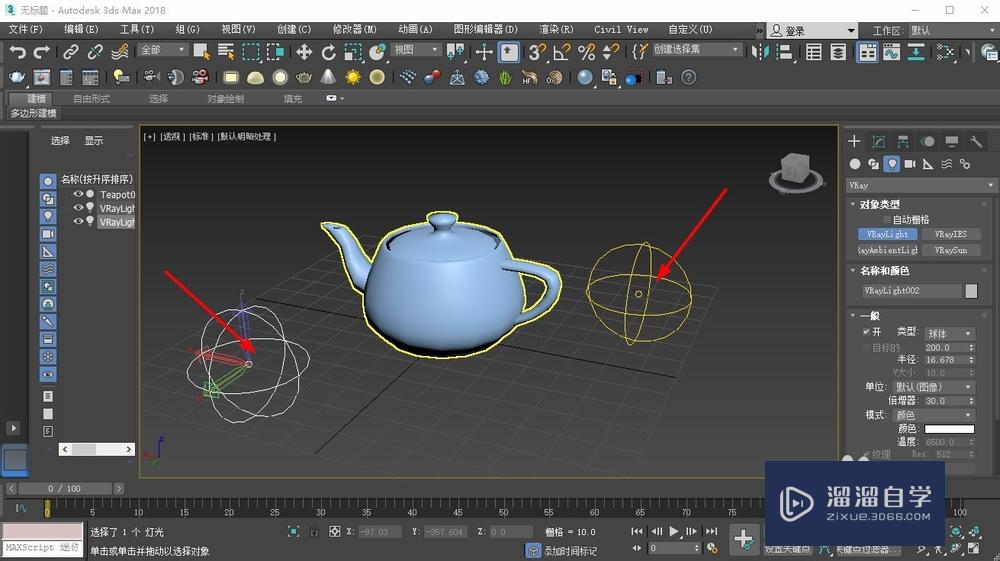
Task: Switch to the Hierarchy panel tab
Action: tap(902, 142)
